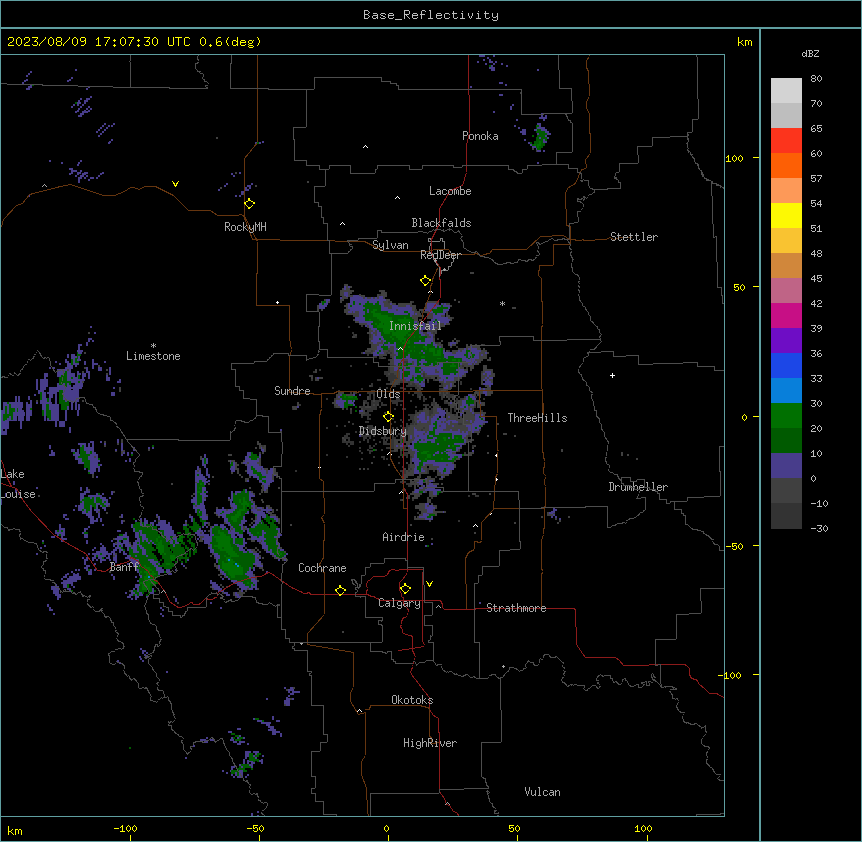Click the yellow v marker west of RockyMH
Screen dimensions: 862x842
[175, 184]
